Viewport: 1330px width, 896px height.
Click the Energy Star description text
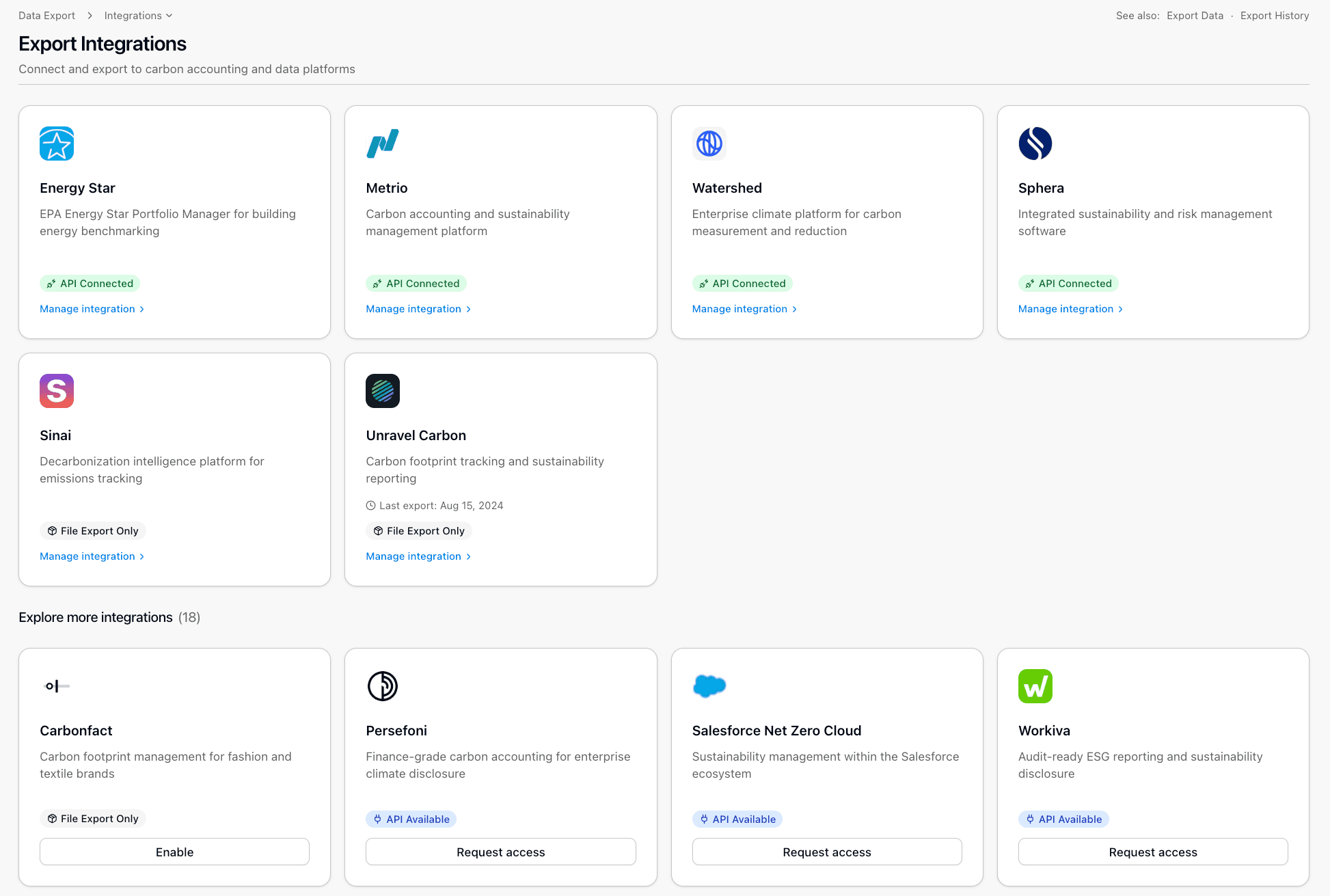[167, 223]
